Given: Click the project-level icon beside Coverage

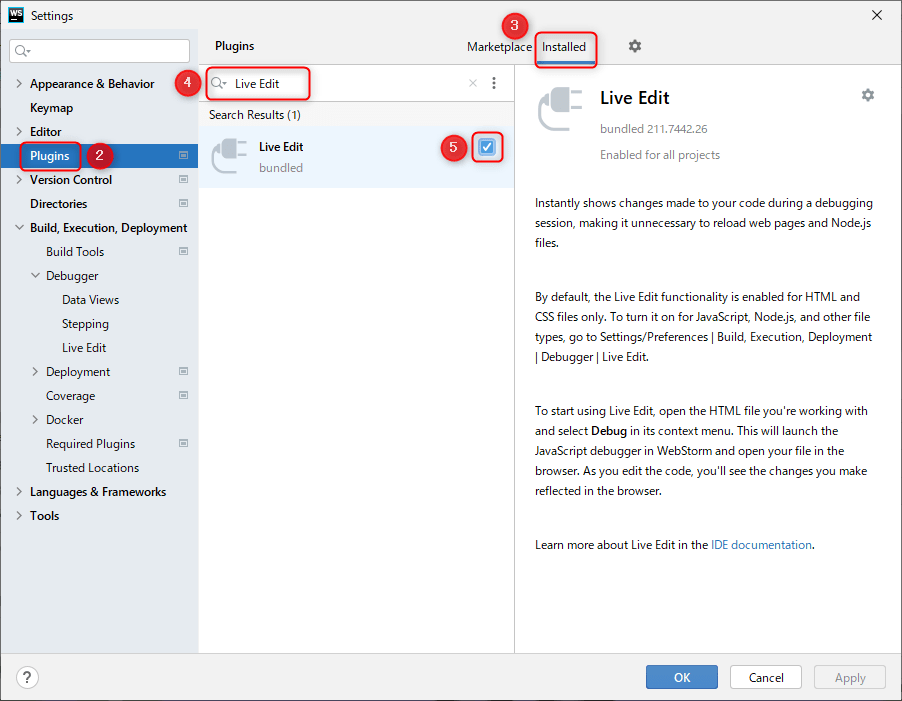Looking at the screenshot, I should (184, 396).
